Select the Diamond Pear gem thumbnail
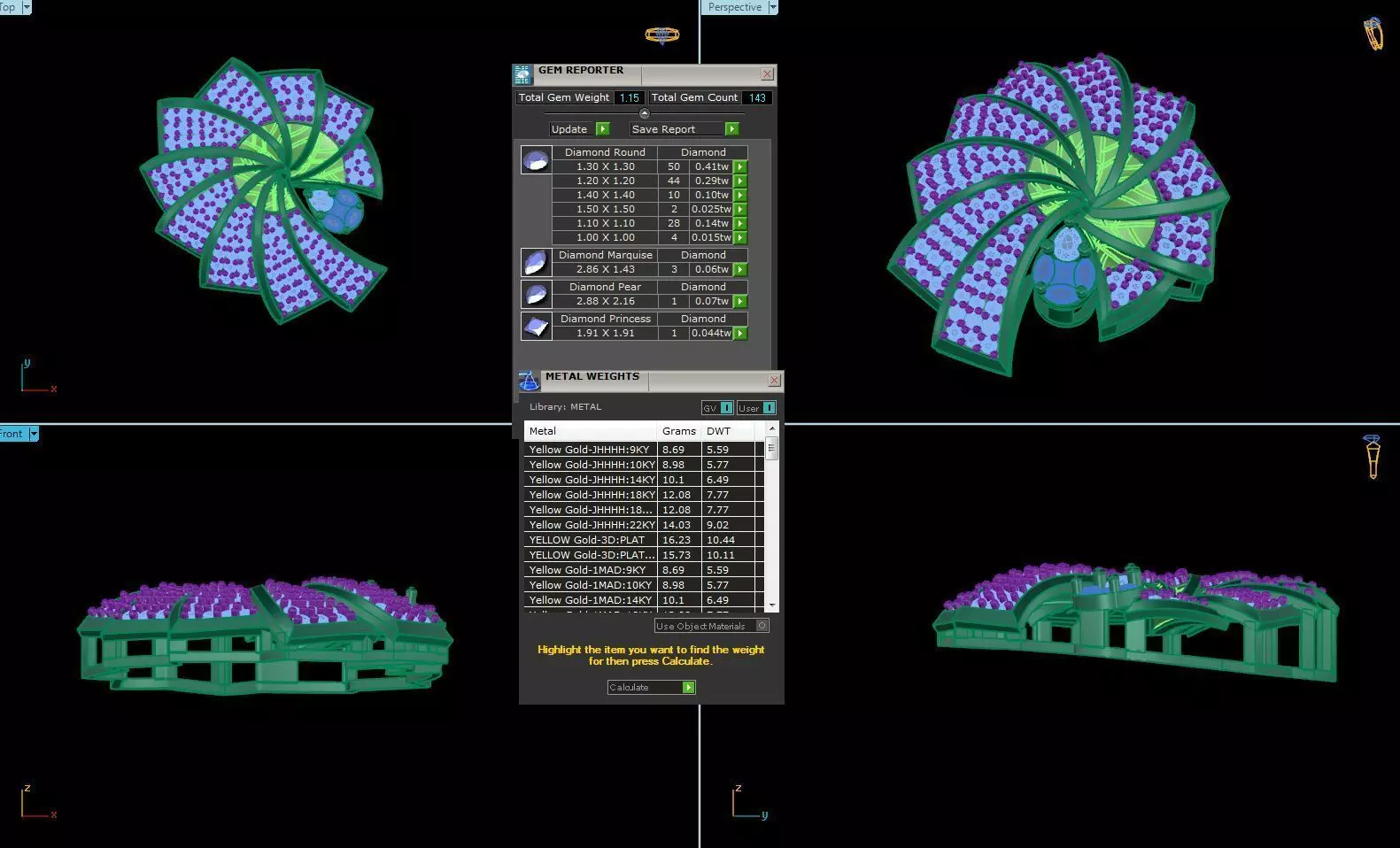Screen dimensions: 1400x848 pyautogui.click(x=536, y=295)
